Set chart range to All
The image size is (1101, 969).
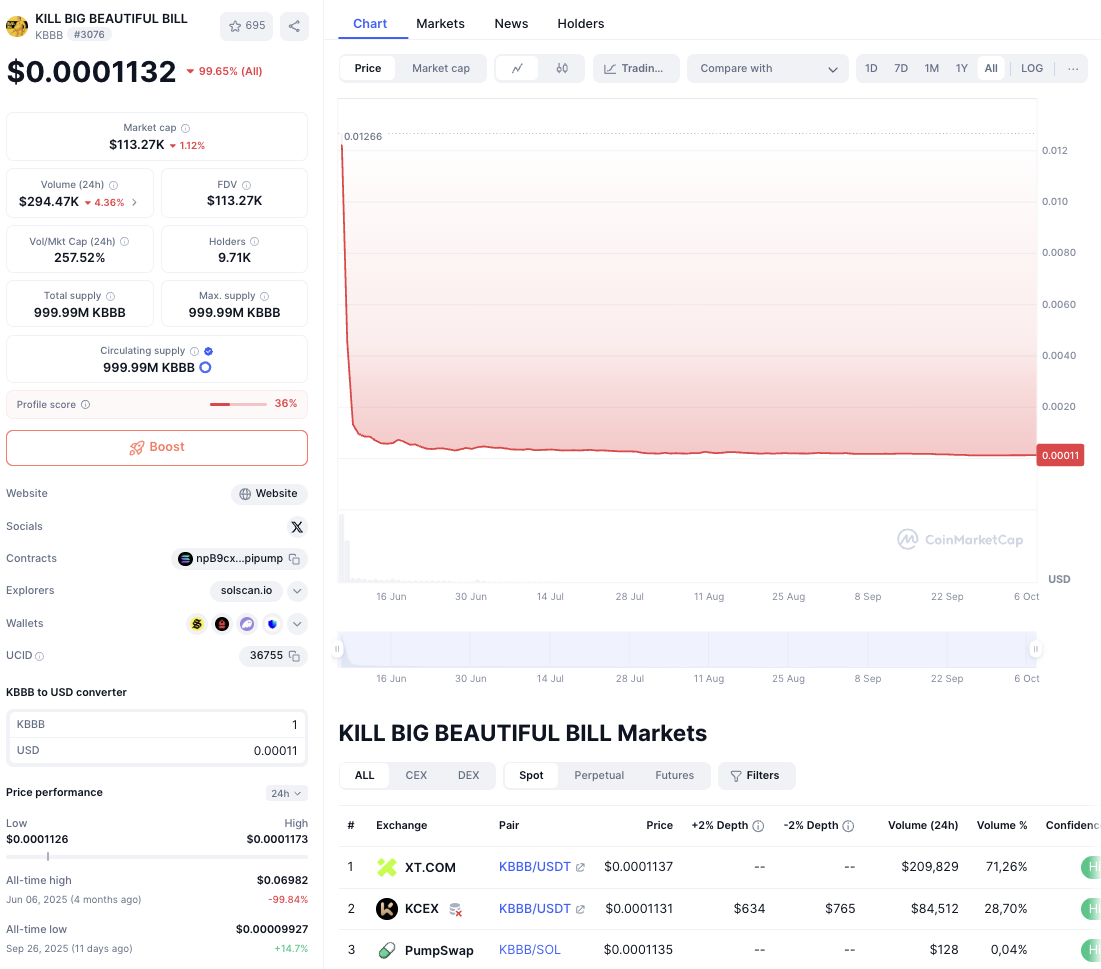(991, 68)
